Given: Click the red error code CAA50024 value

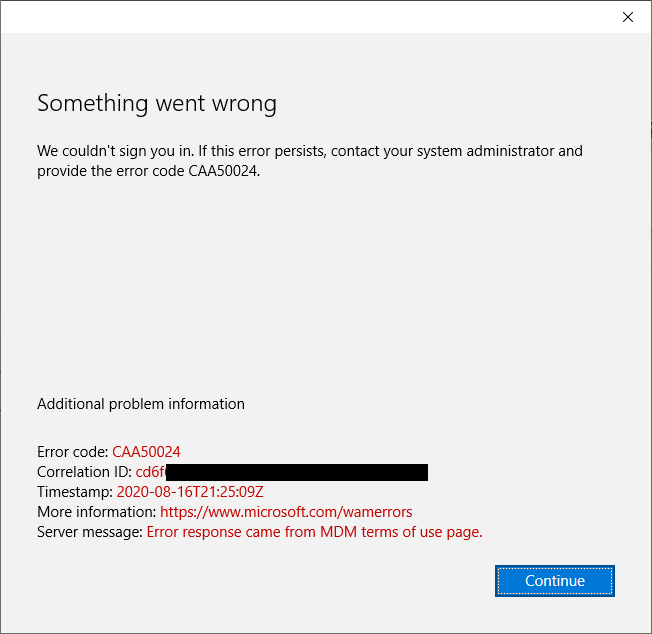Looking at the screenshot, I should 146,452.
